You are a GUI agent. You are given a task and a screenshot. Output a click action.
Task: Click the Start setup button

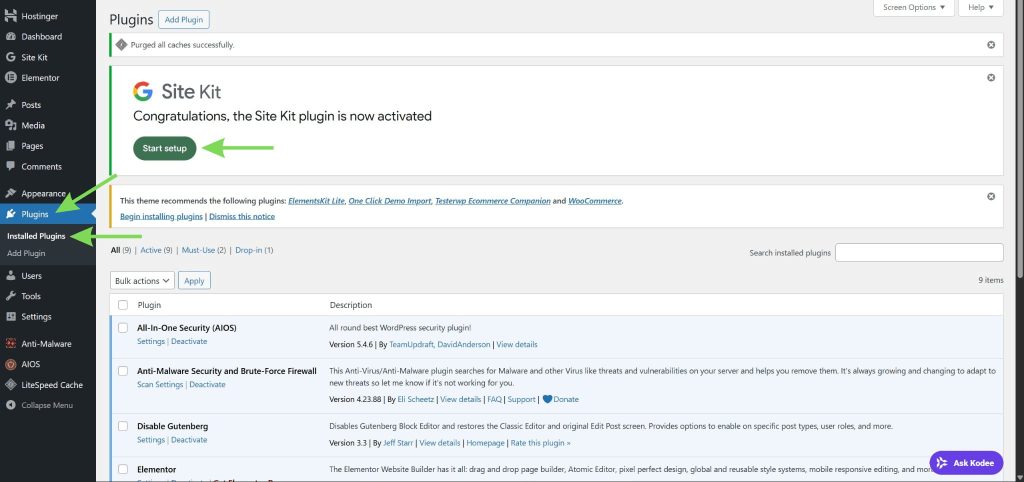(165, 148)
